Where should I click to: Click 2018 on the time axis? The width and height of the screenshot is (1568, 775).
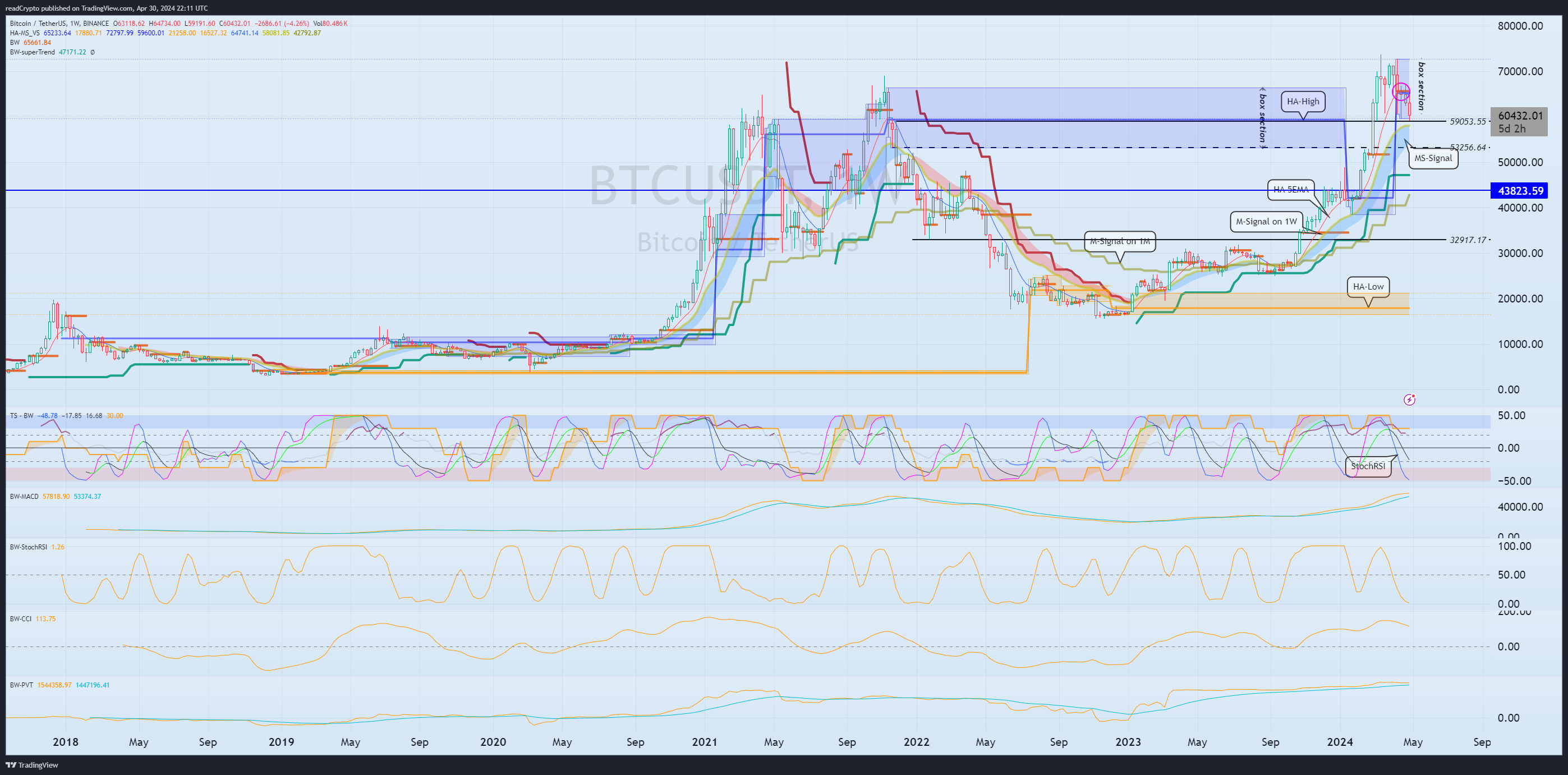[66, 742]
